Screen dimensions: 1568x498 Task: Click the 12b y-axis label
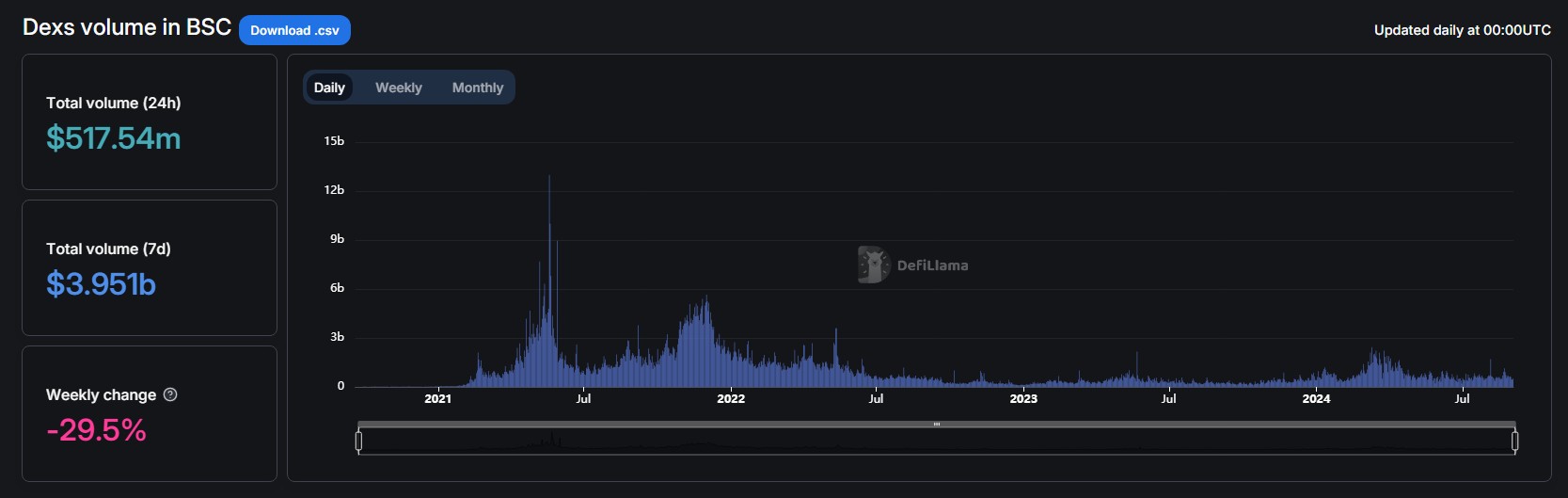point(334,190)
